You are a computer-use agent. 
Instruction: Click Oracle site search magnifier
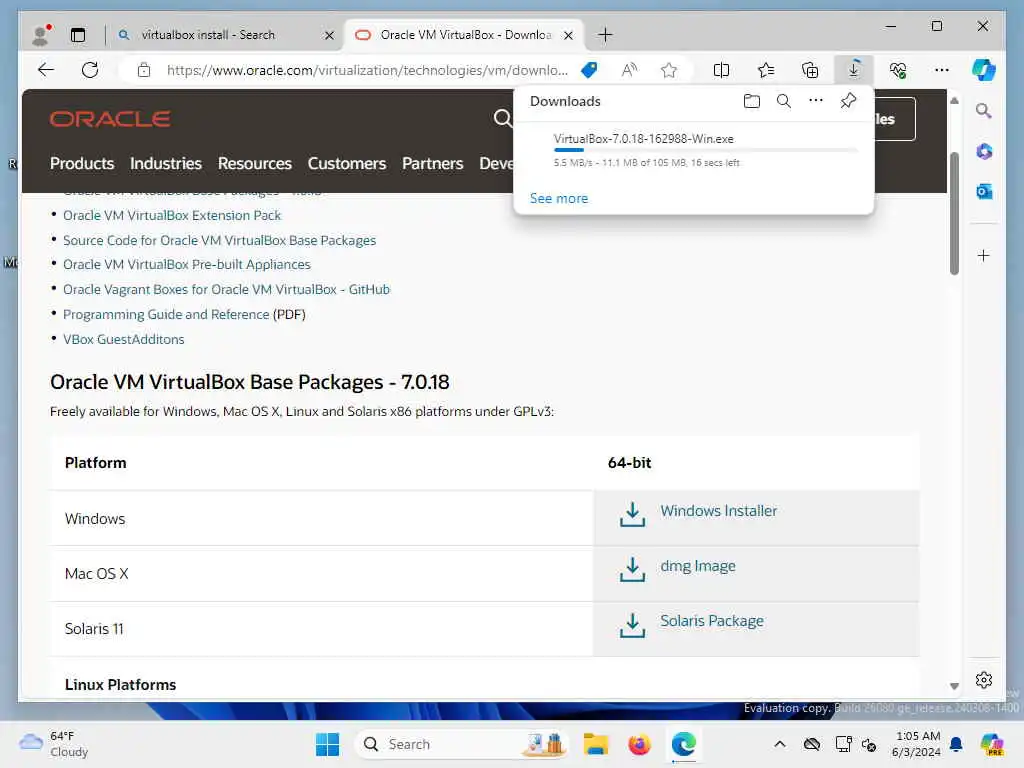[x=502, y=118]
